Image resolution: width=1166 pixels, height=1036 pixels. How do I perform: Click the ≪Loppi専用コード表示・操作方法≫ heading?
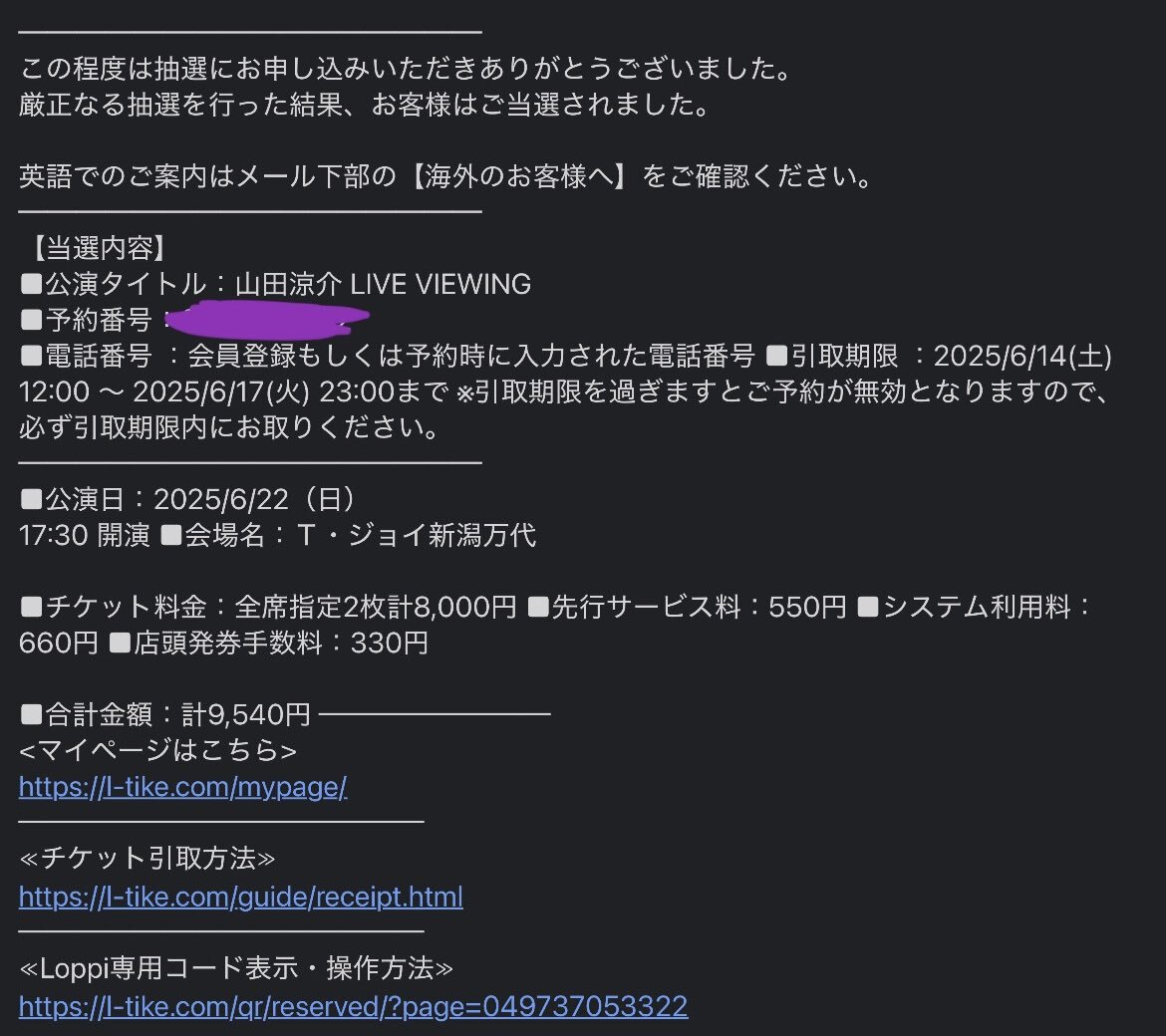click(x=236, y=967)
